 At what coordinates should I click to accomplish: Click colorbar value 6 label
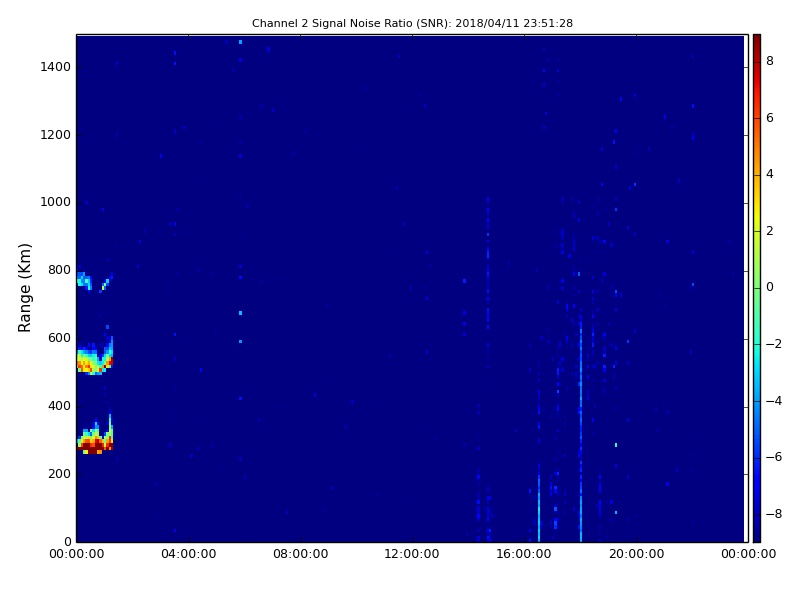(x=770, y=118)
